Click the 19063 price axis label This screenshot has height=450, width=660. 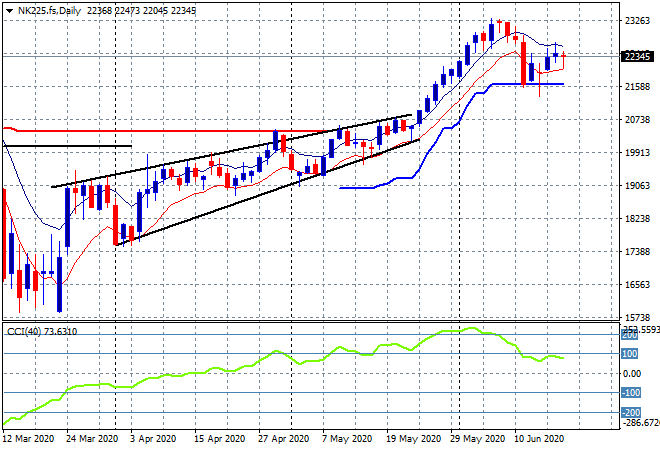click(x=637, y=186)
